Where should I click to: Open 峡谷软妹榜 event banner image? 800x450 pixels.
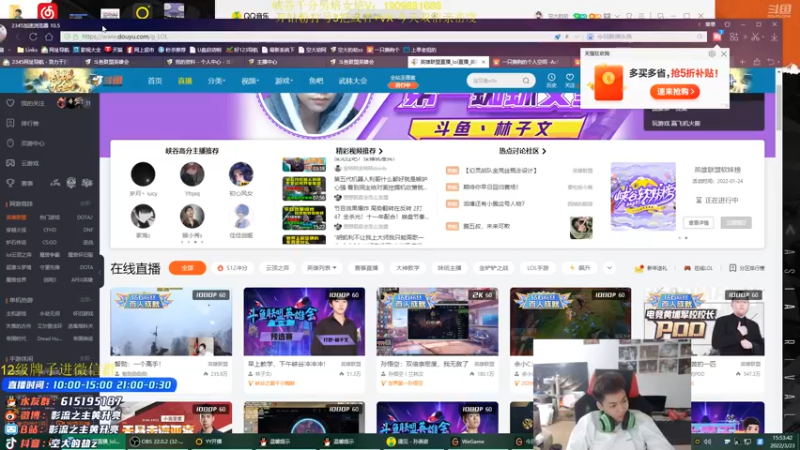[x=643, y=196]
